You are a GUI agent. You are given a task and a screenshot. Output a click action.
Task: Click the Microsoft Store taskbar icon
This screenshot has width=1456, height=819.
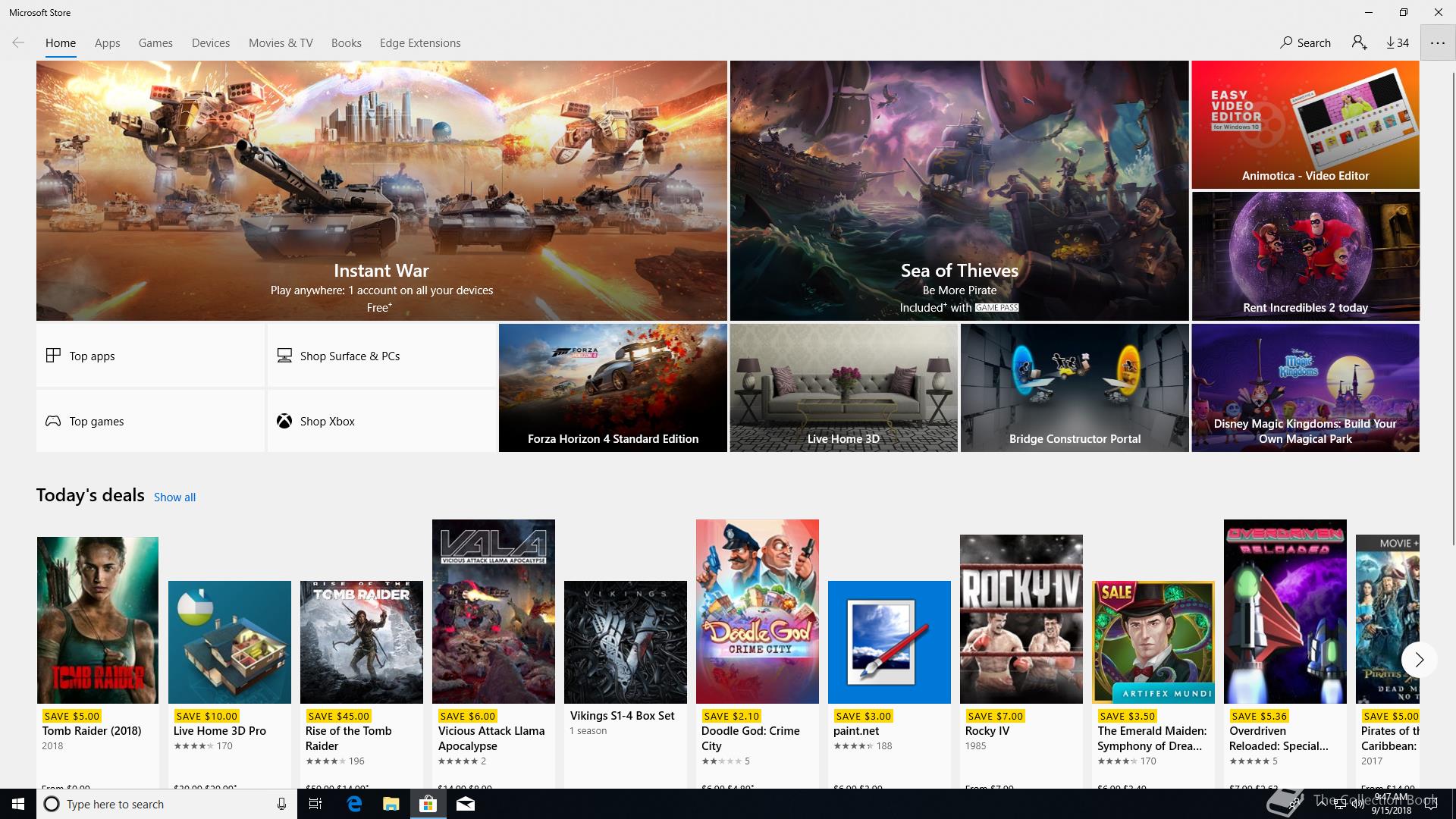click(428, 804)
